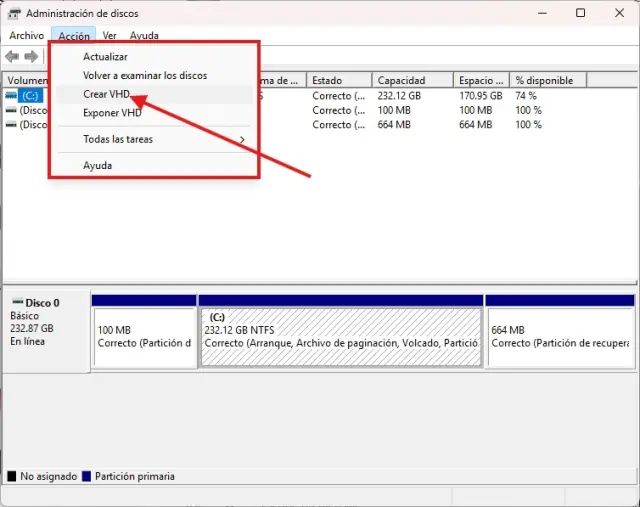The width and height of the screenshot is (640, 507).
Task: Click the Disco 0 disk icon
Action: 15,302
